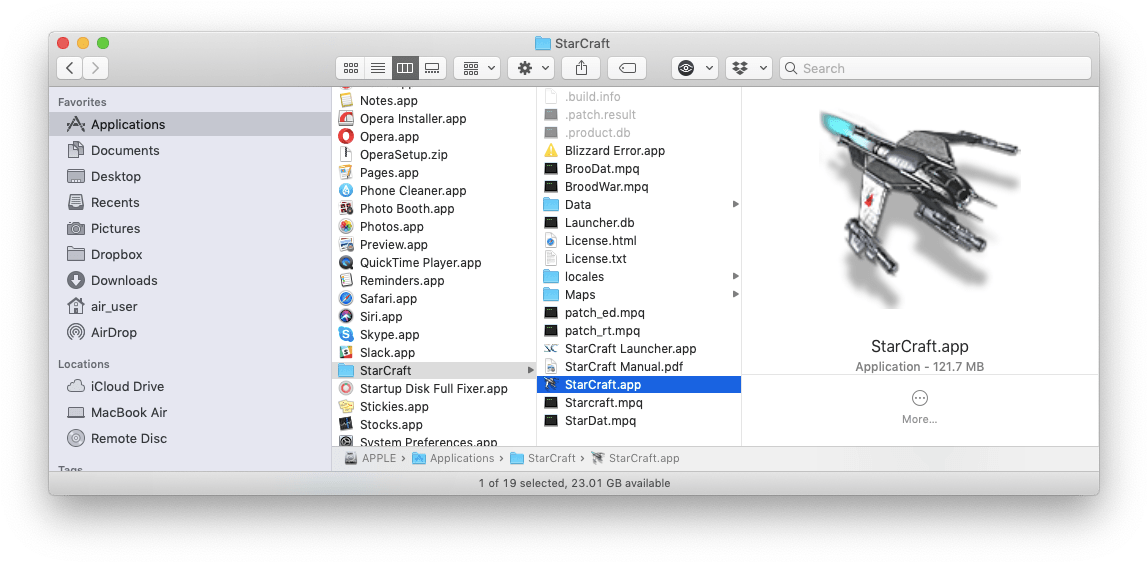
Task: Select Launcher.db file
Action: coord(639,222)
